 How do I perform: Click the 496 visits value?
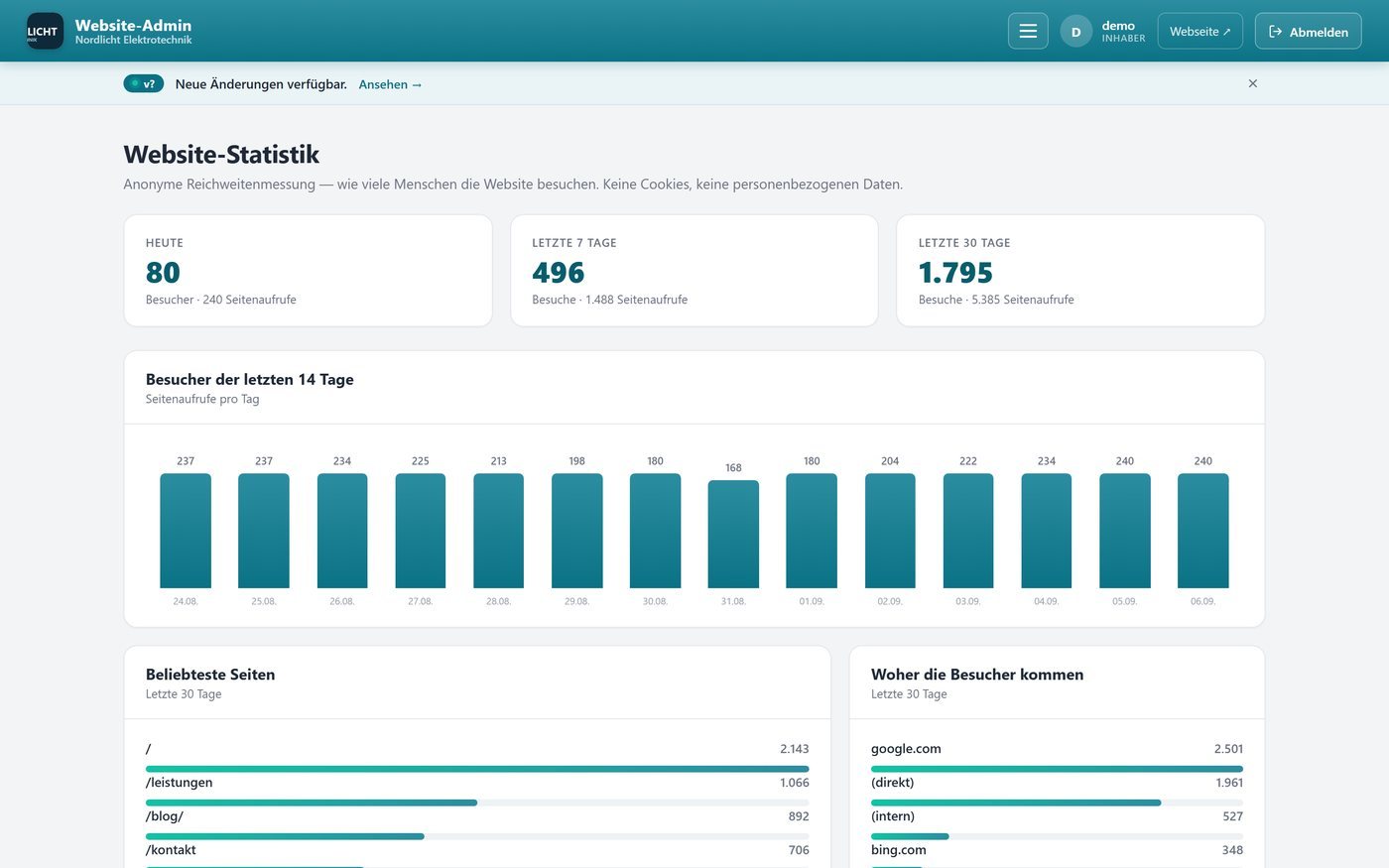(559, 272)
